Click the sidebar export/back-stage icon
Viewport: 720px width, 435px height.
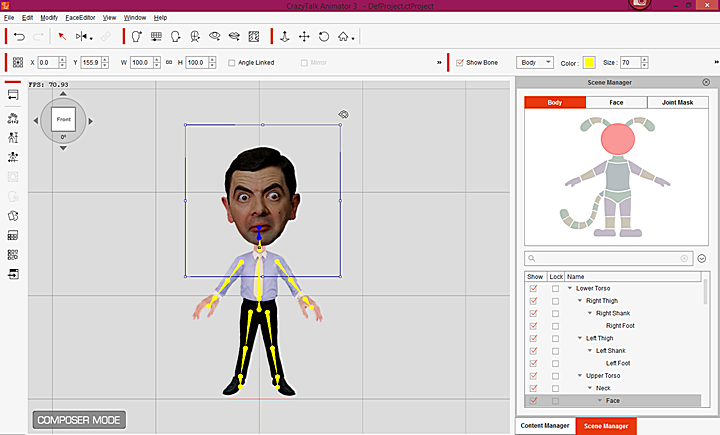pyautogui.click(x=13, y=274)
